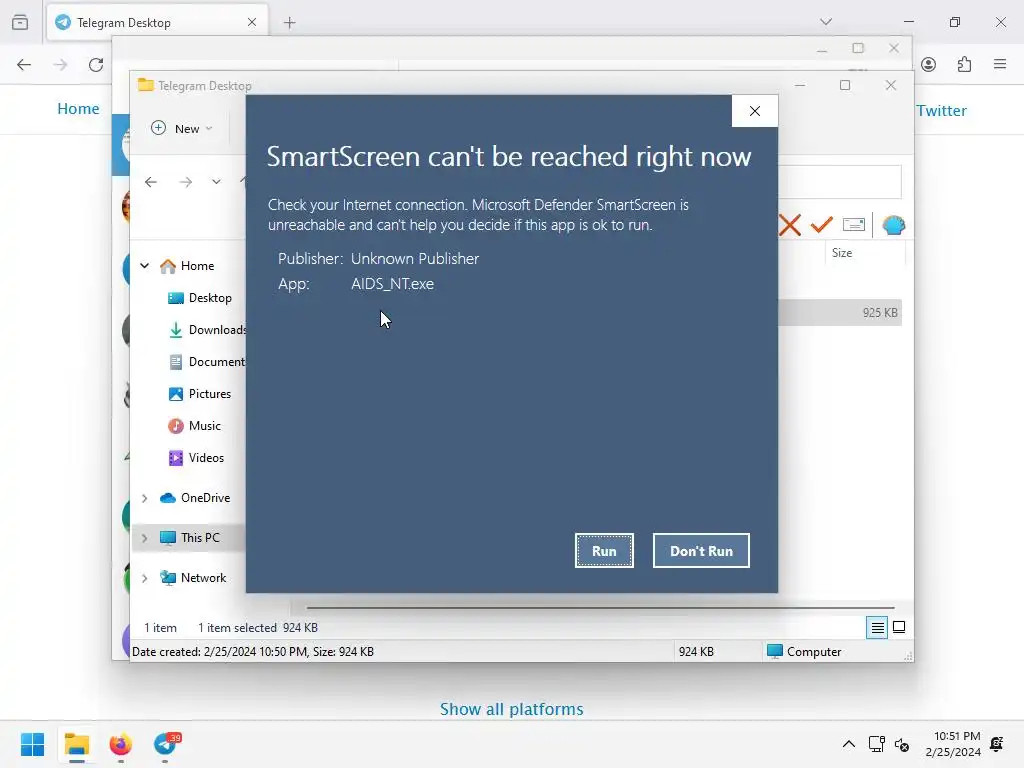This screenshot has width=1024, height=768.
Task: Open Telegram from the taskbar
Action: point(166,744)
